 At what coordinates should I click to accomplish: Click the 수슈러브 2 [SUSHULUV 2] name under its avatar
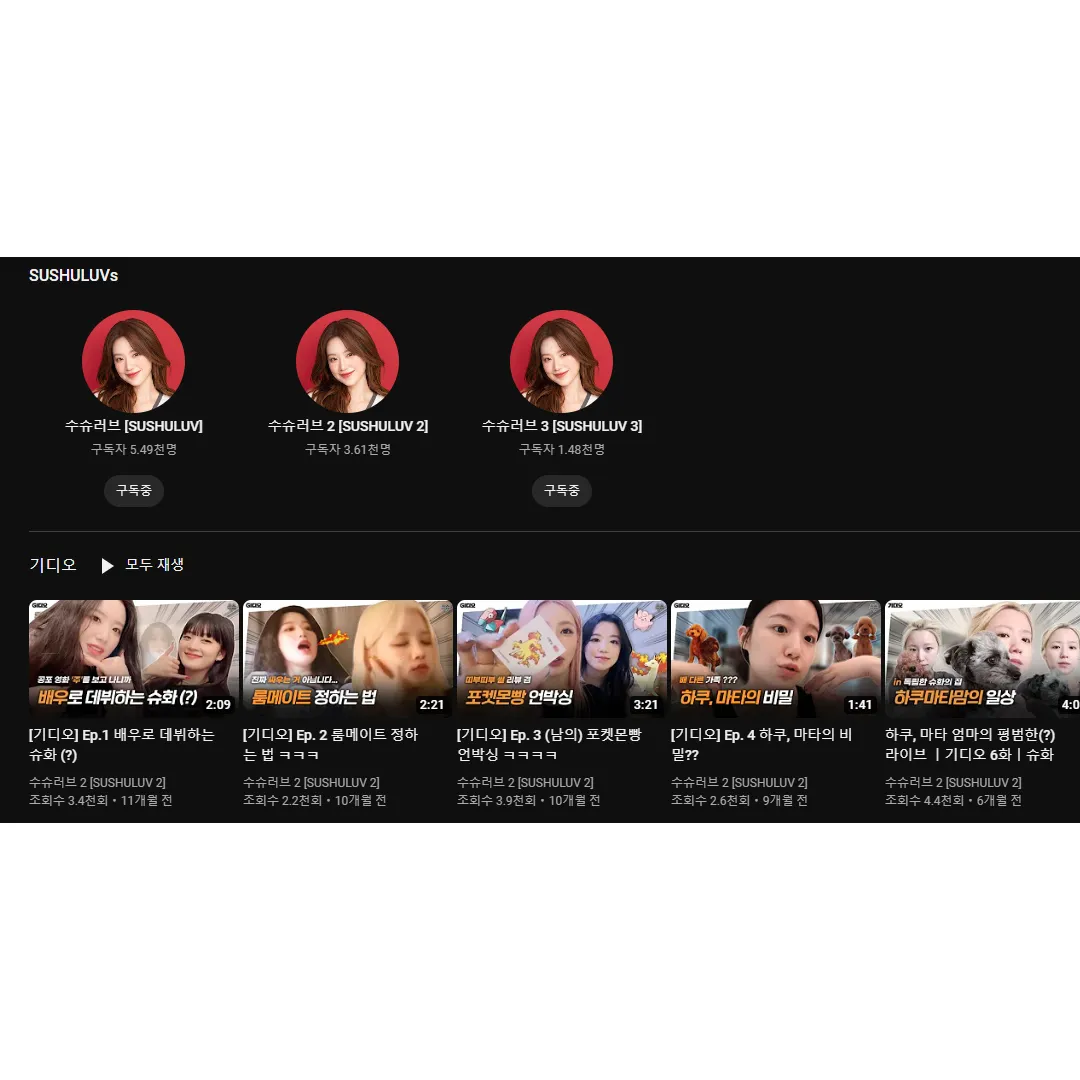(347, 426)
